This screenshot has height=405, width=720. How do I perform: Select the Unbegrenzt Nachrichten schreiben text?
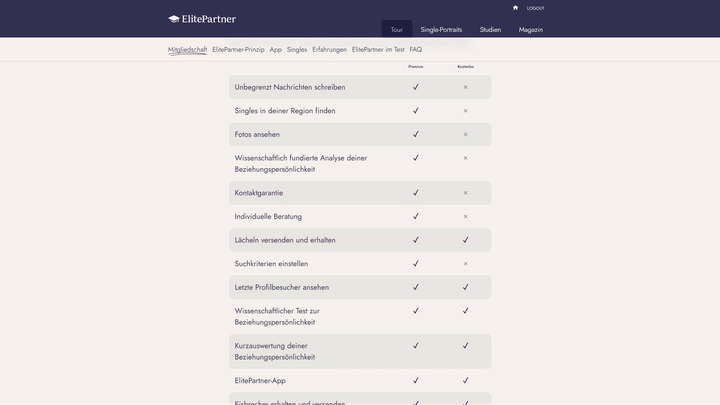click(x=290, y=87)
